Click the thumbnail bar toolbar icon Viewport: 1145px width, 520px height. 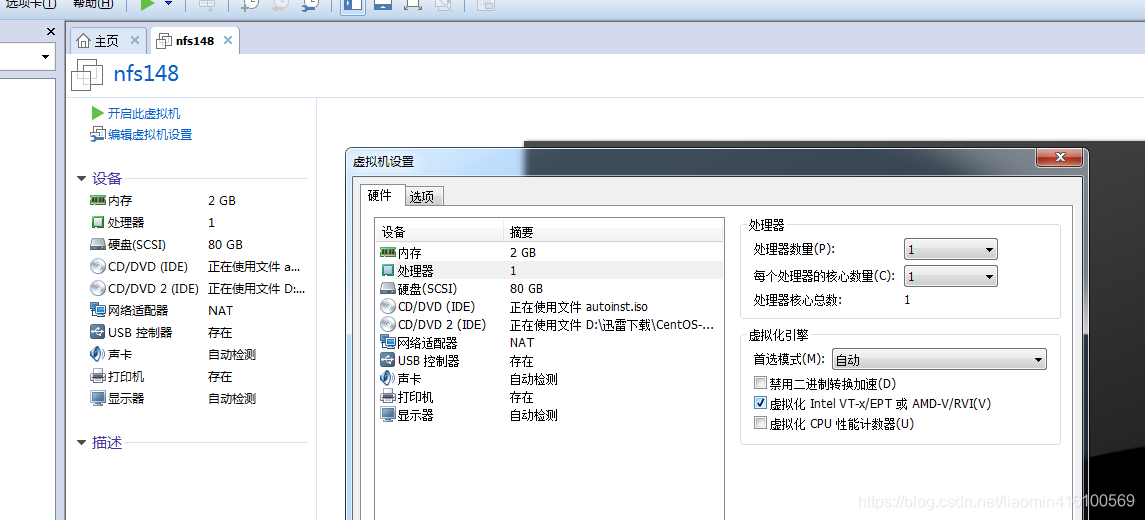tap(383, 4)
